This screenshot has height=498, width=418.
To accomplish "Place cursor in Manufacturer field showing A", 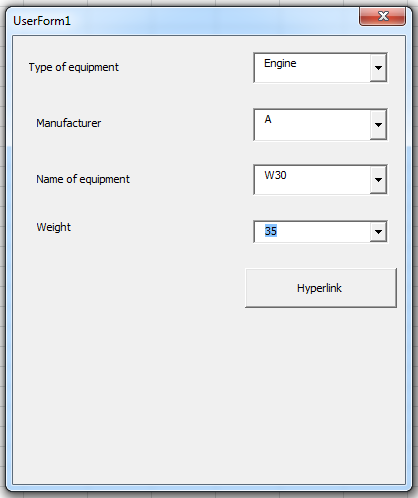I will click(x=312, y=124).
